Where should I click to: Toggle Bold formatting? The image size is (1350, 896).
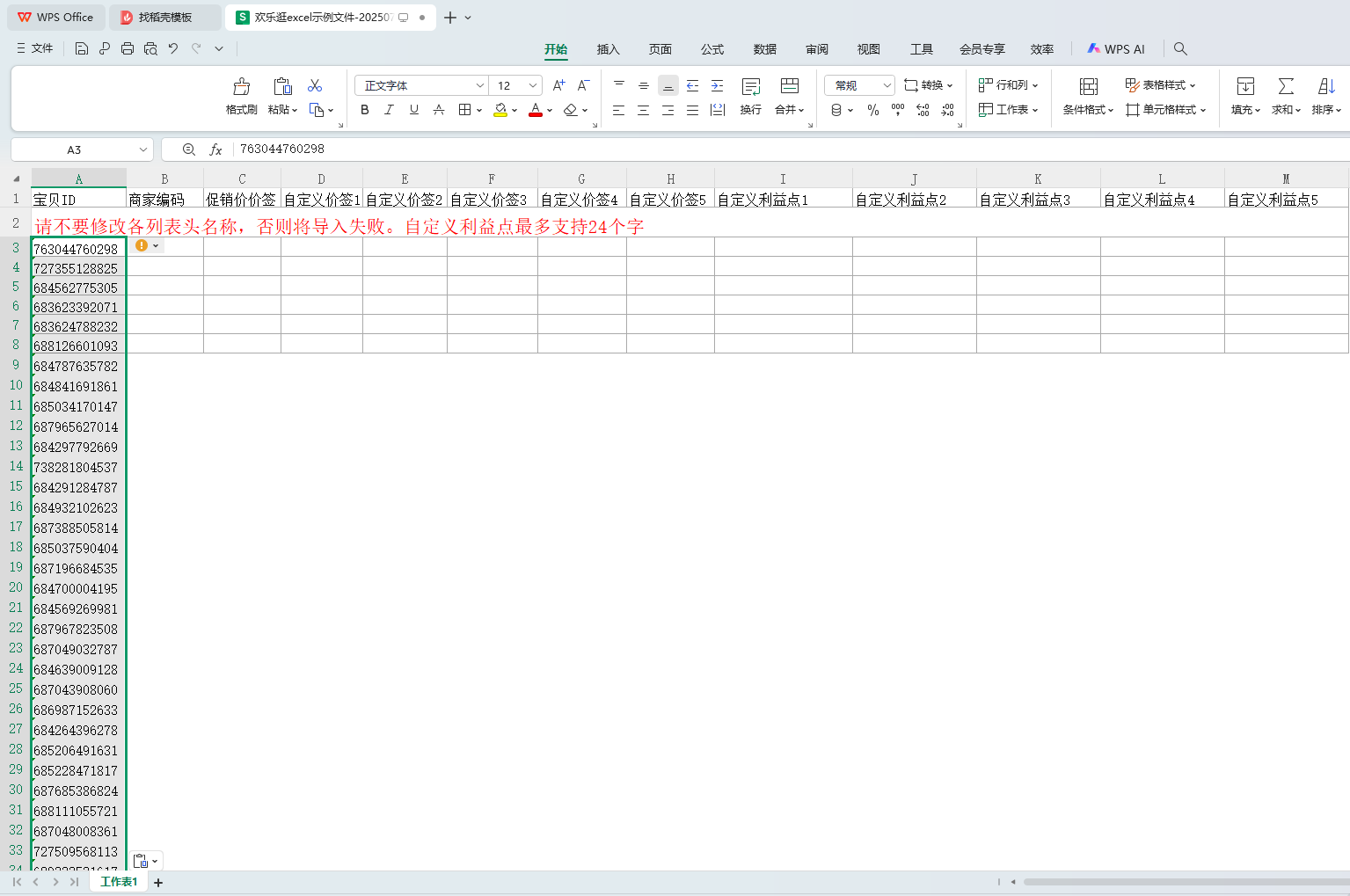[365, 110]
